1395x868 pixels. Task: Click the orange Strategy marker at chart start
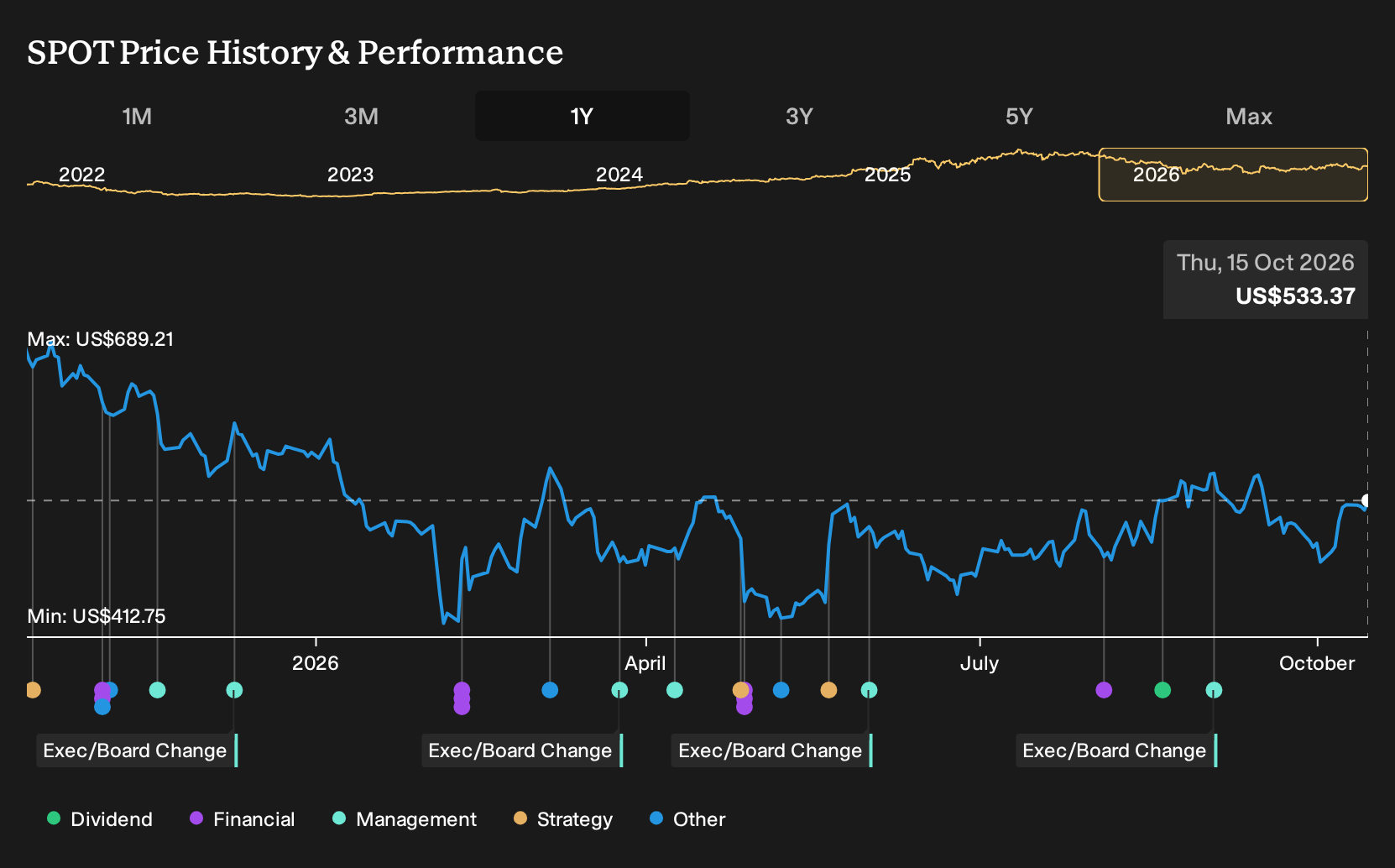tap(33, 690)
